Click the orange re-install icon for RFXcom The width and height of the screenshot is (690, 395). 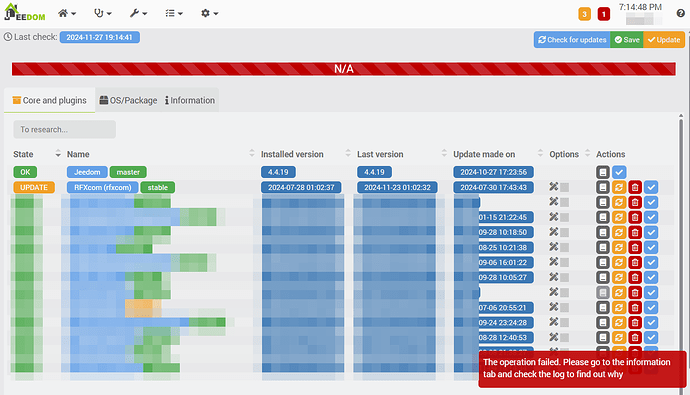coord(619,187)
